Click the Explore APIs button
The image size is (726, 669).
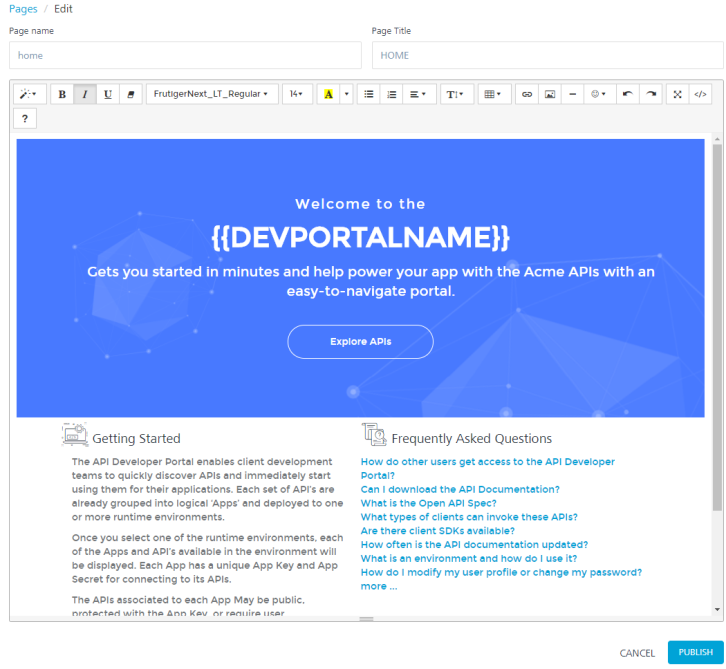(x=361, y=342)
